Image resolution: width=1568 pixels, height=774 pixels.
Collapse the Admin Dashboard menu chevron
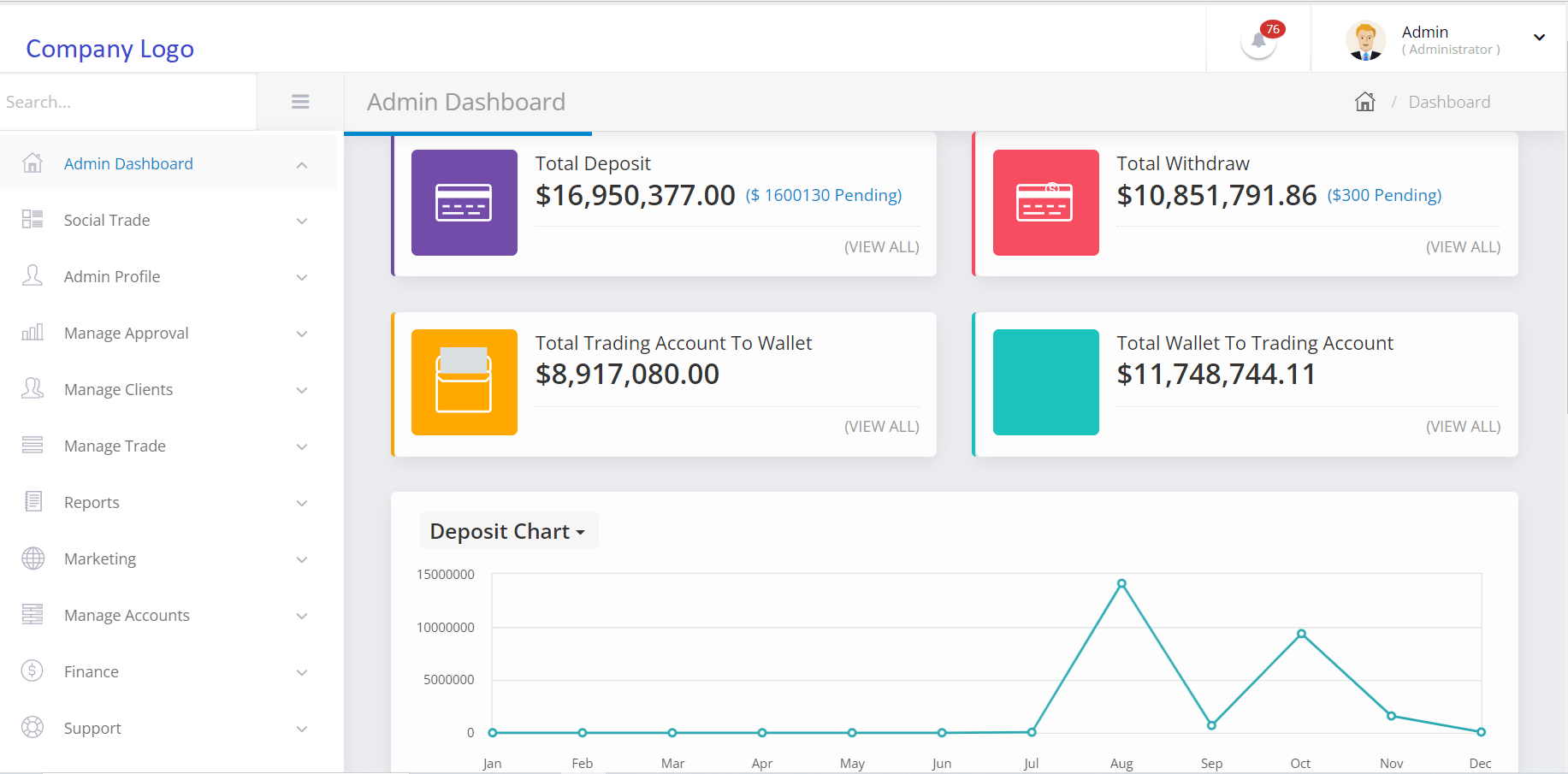(x=302, y=164)
